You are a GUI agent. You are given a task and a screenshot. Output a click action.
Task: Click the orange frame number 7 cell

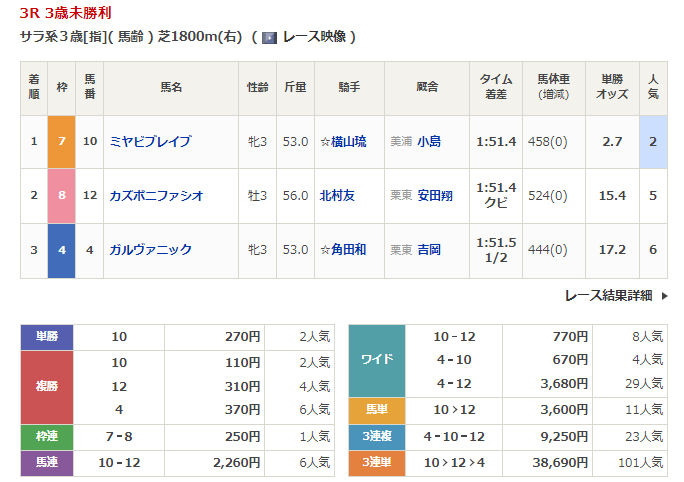pos(62,142)
